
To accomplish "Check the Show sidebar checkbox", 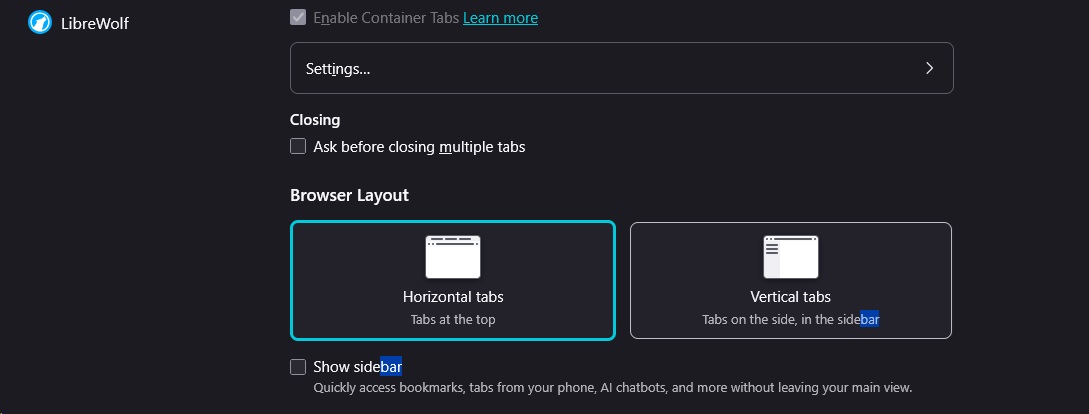I will tap(298, 367).
